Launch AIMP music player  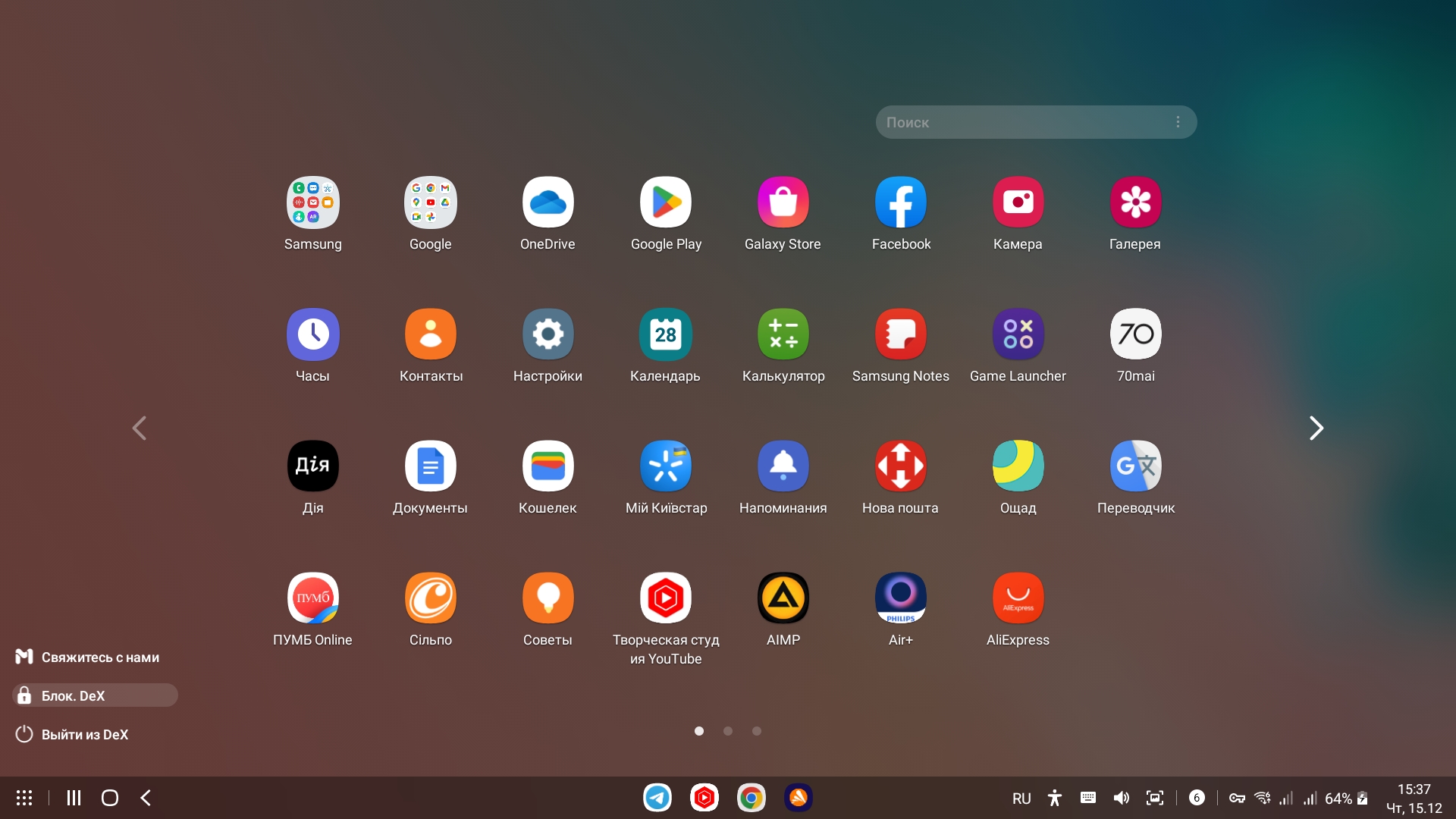pos(783,598)
